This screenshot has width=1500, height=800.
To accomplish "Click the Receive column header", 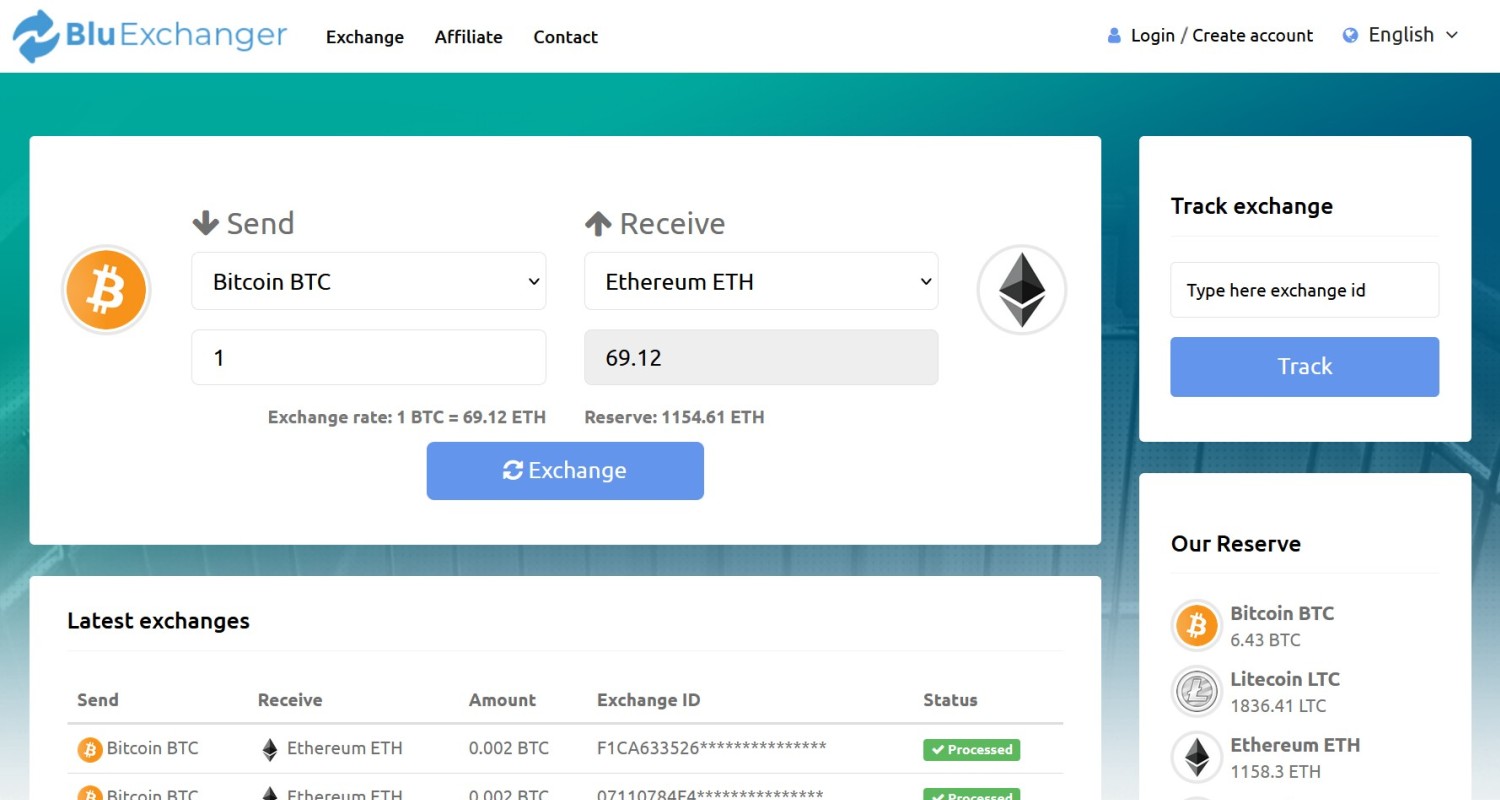I will click(x=290, y=700).
